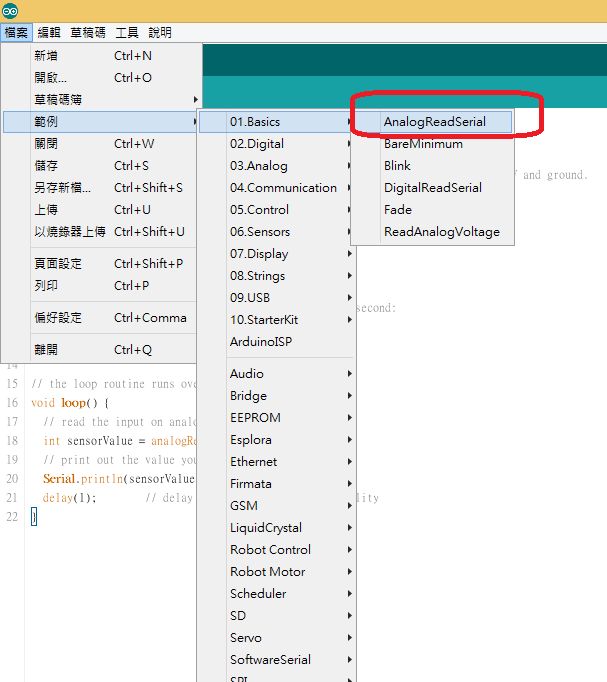Screen dimensions: 607x682
Task: Expand the GSM library examples
Action: click(x=277, y=506)
